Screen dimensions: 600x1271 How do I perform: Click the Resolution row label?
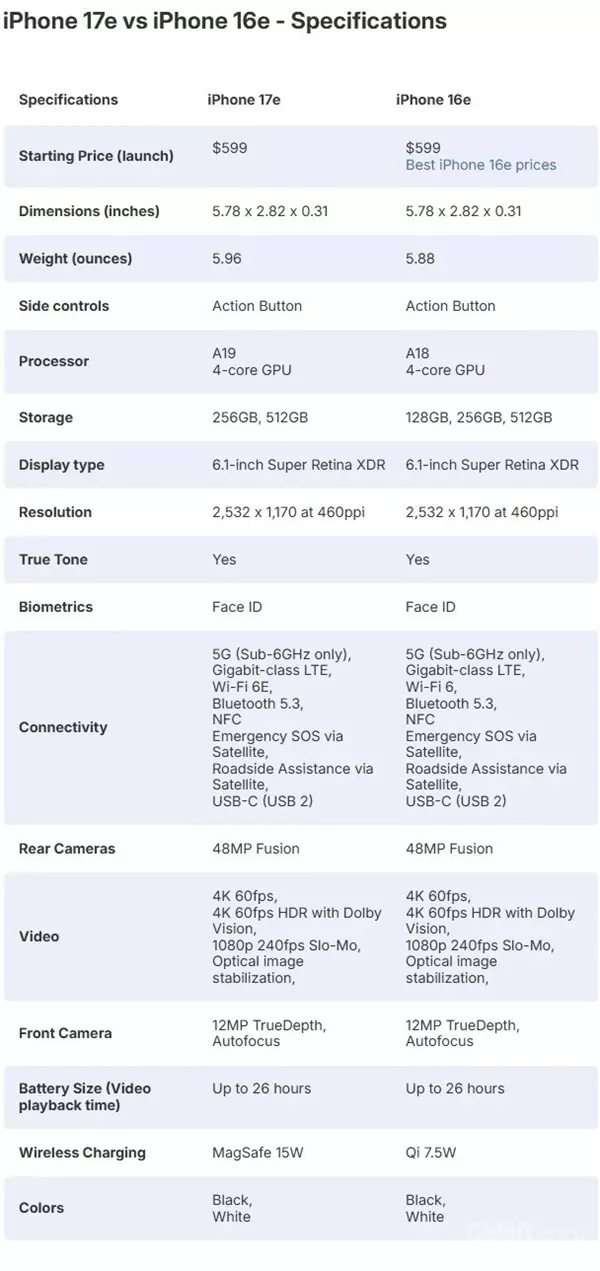(x=55, y=512)
